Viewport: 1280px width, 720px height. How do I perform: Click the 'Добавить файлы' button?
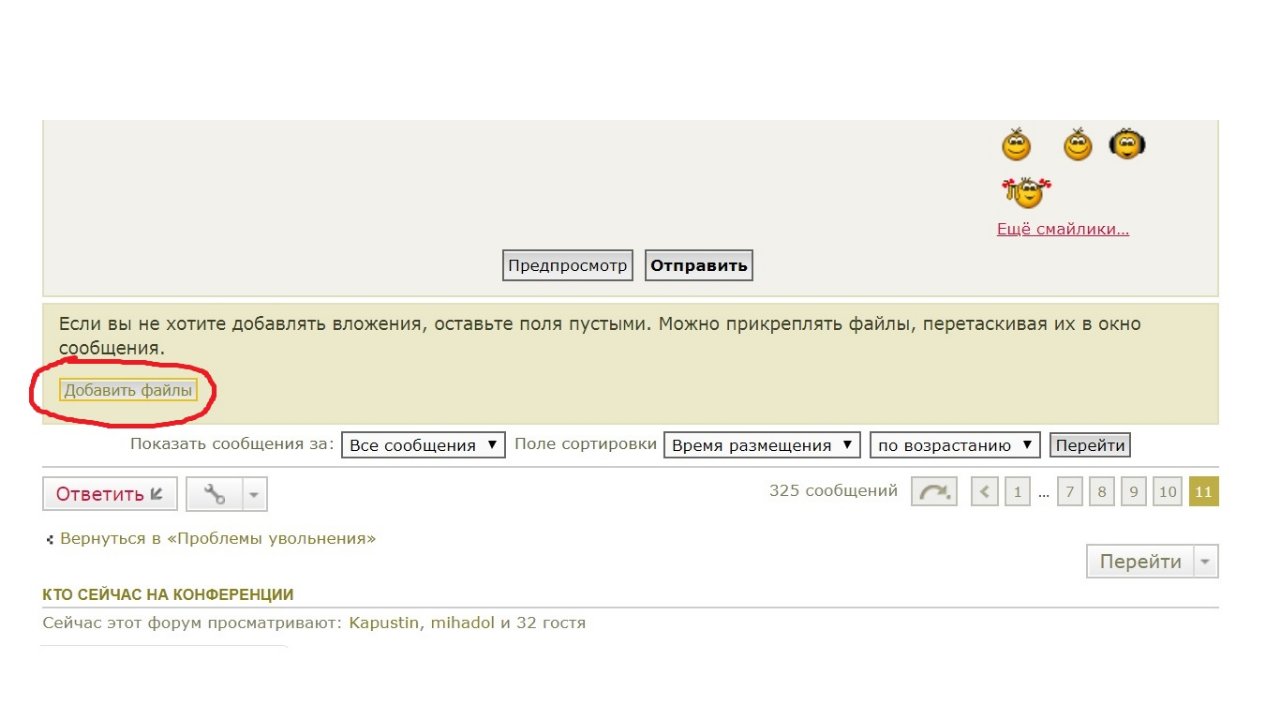tap(128, 391)
